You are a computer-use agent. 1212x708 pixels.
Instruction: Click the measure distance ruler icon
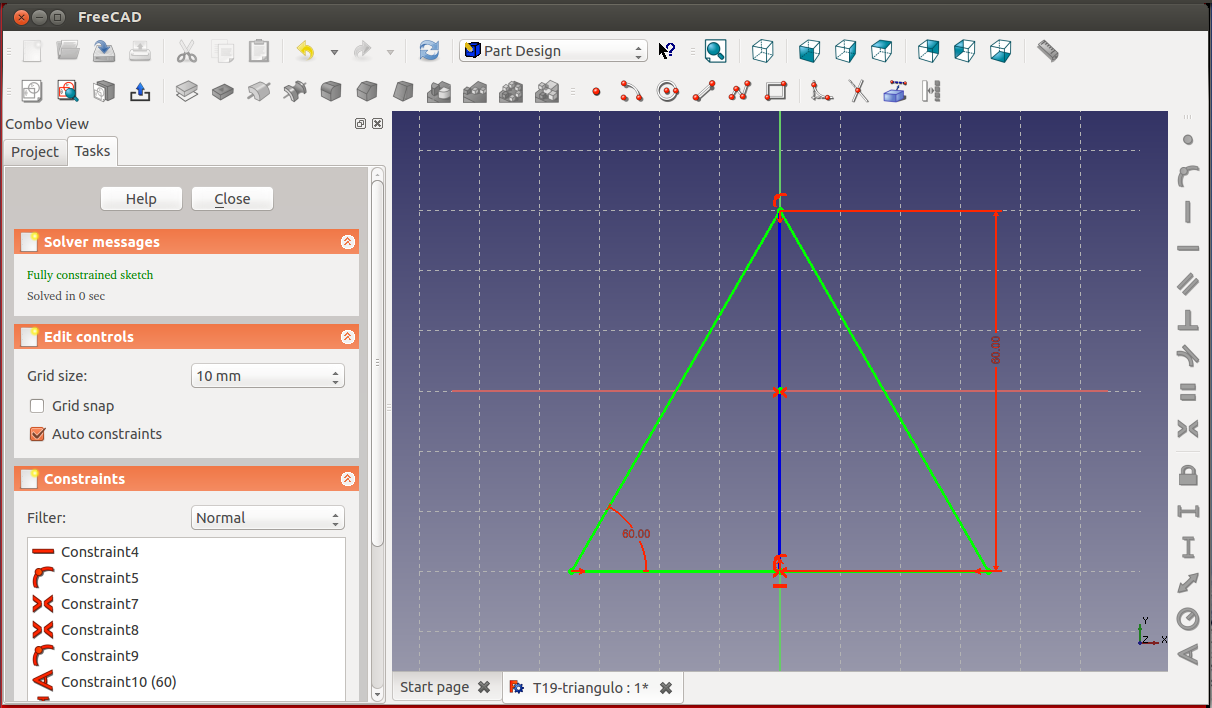pyautogui.click(x=1047, y=51)
